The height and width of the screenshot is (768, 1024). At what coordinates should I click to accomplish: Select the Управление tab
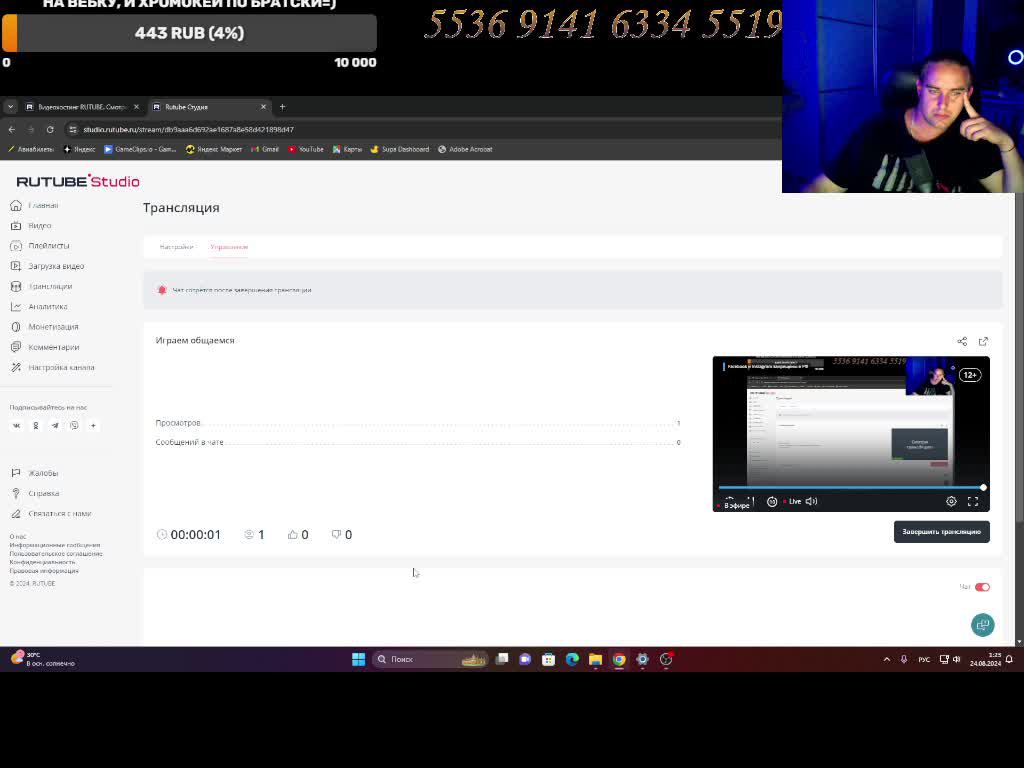tap(229, 247)
